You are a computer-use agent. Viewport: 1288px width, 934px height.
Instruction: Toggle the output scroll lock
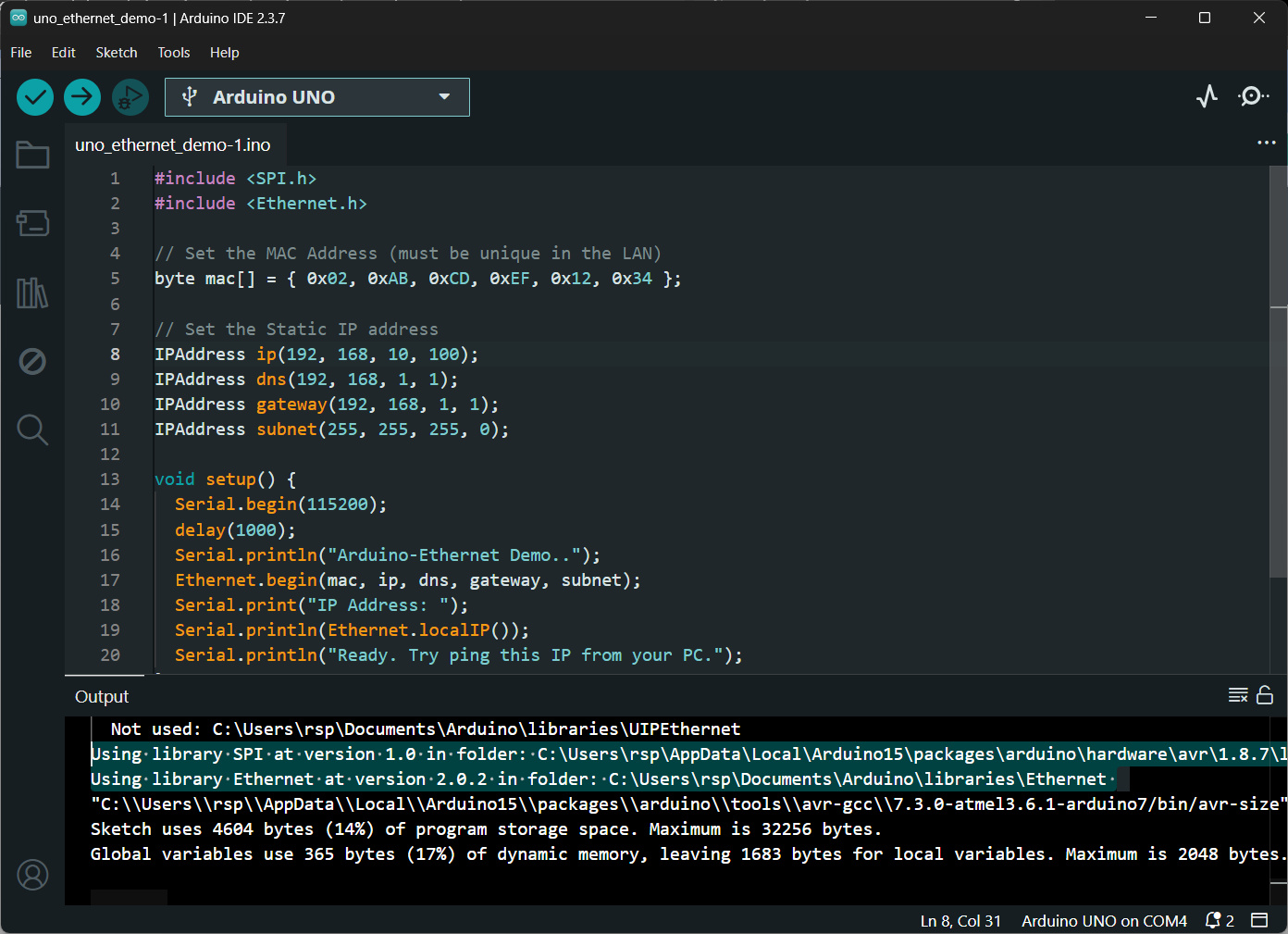tap(1265, 695)
